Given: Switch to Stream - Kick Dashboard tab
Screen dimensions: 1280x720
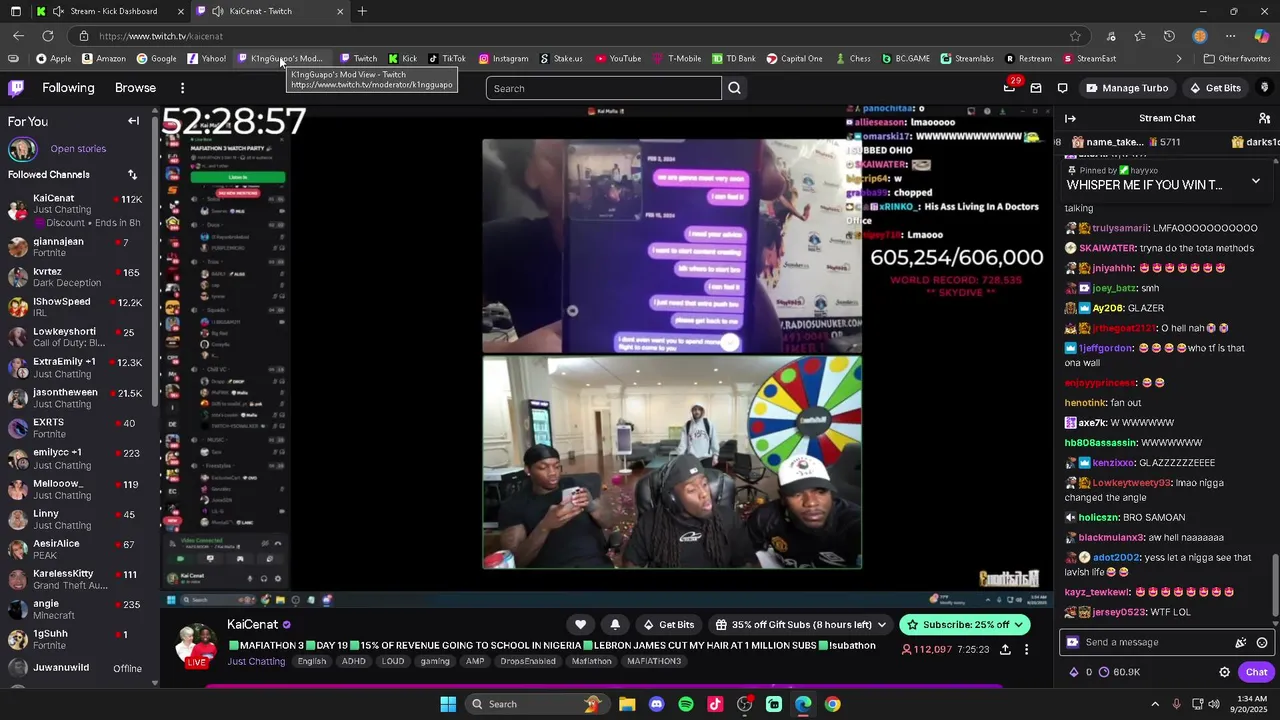Looking at the screenshot, I should pos(110,11).
